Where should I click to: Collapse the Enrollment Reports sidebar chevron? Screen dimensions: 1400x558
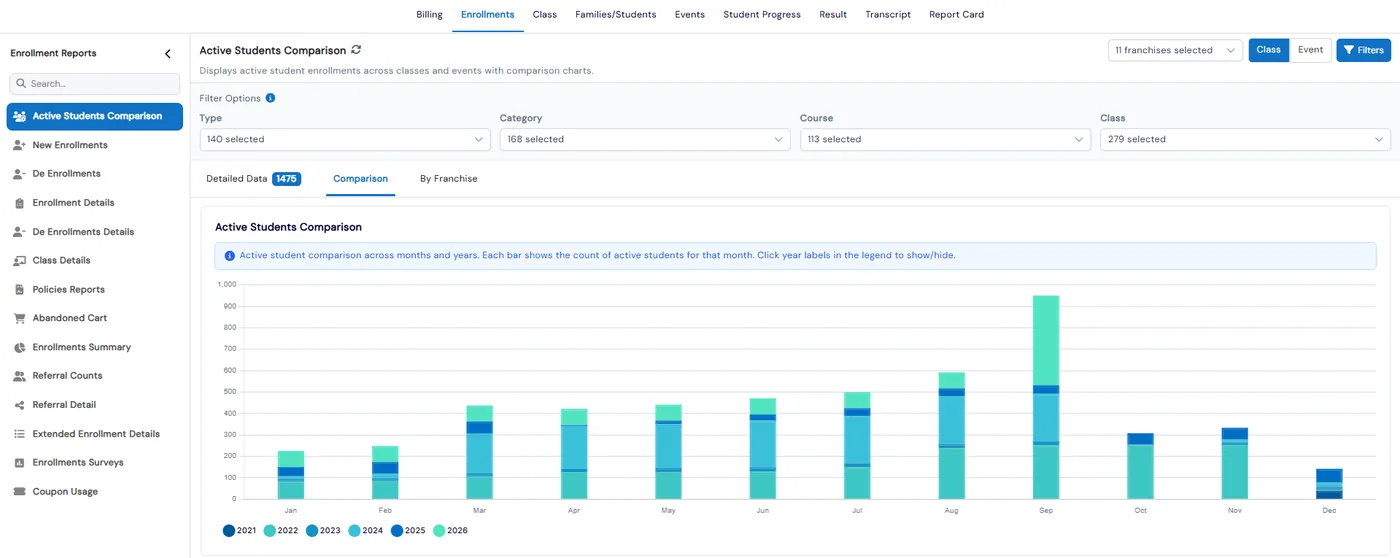(167, 54)
